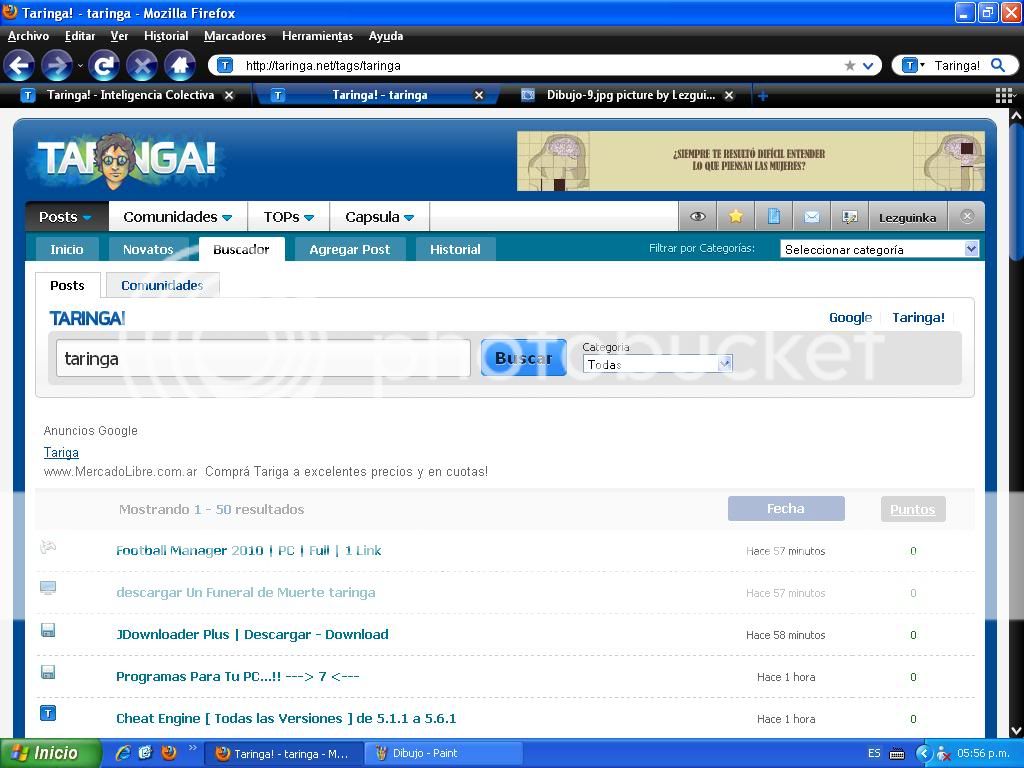
Task: Click the Show Desktop quick launch icon
Action: coord(145,753)
